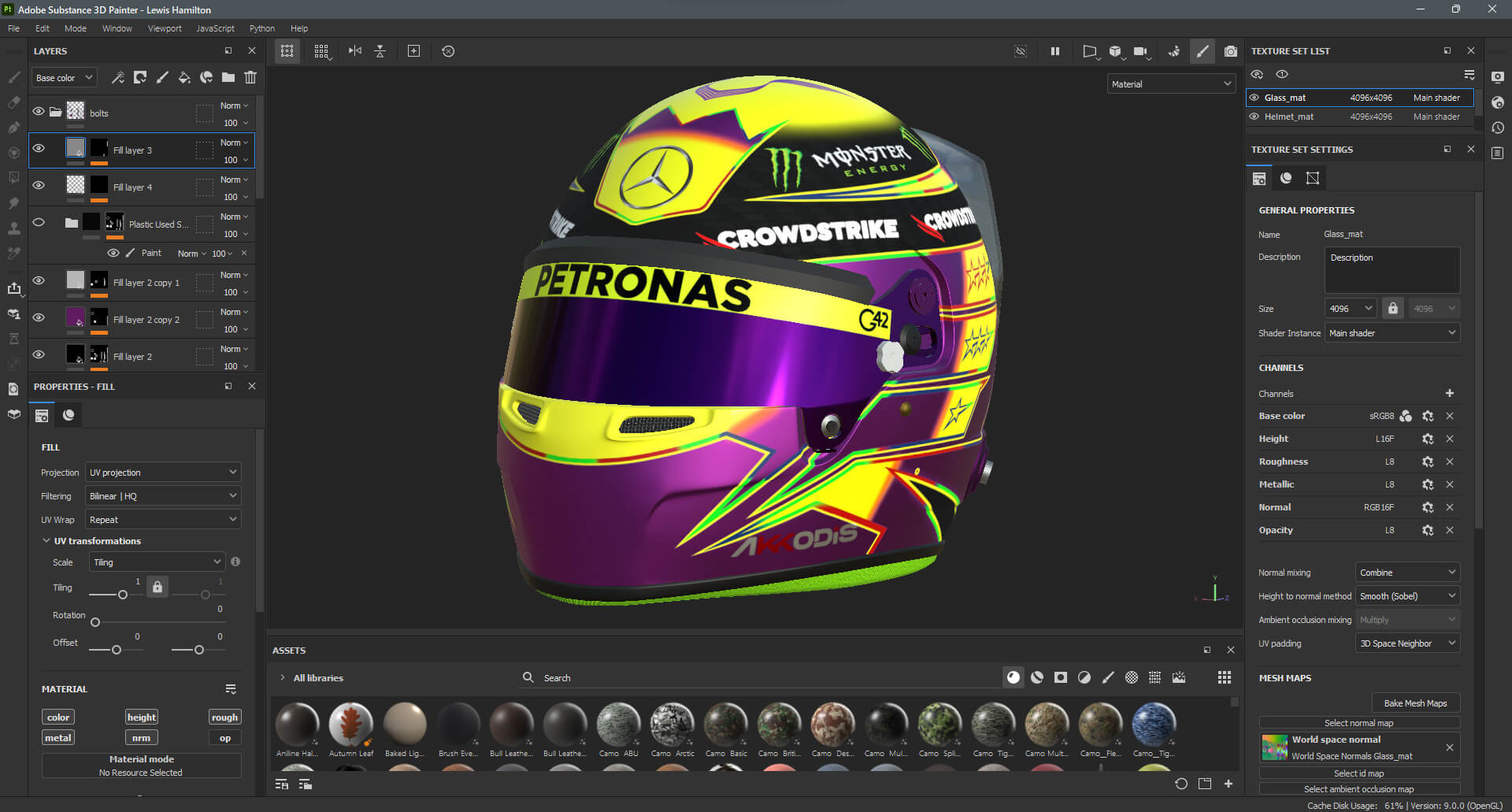Click the Bake Mesh Maps button
Viewport: 1512px width, 812px height.
[1415, 703]
